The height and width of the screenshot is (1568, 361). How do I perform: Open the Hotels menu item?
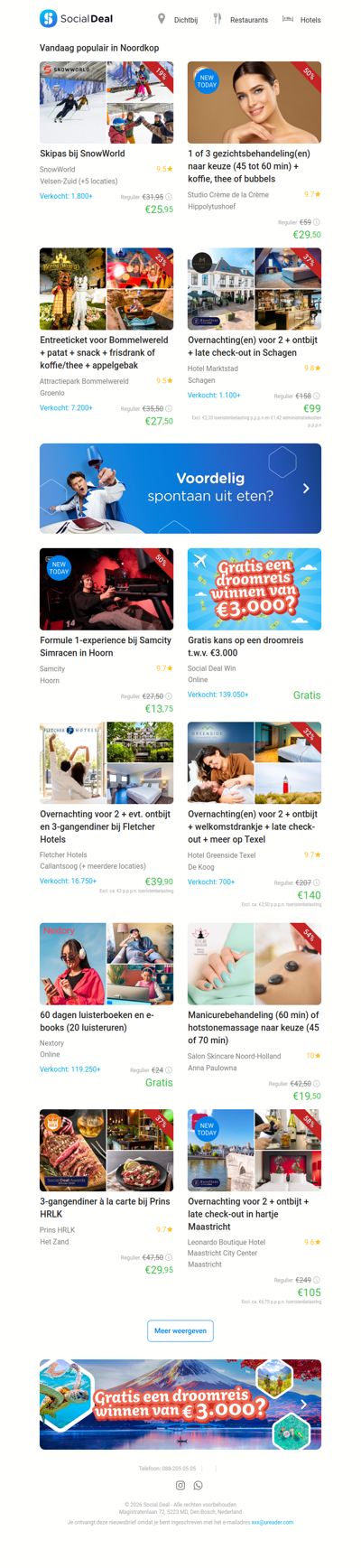310,20
